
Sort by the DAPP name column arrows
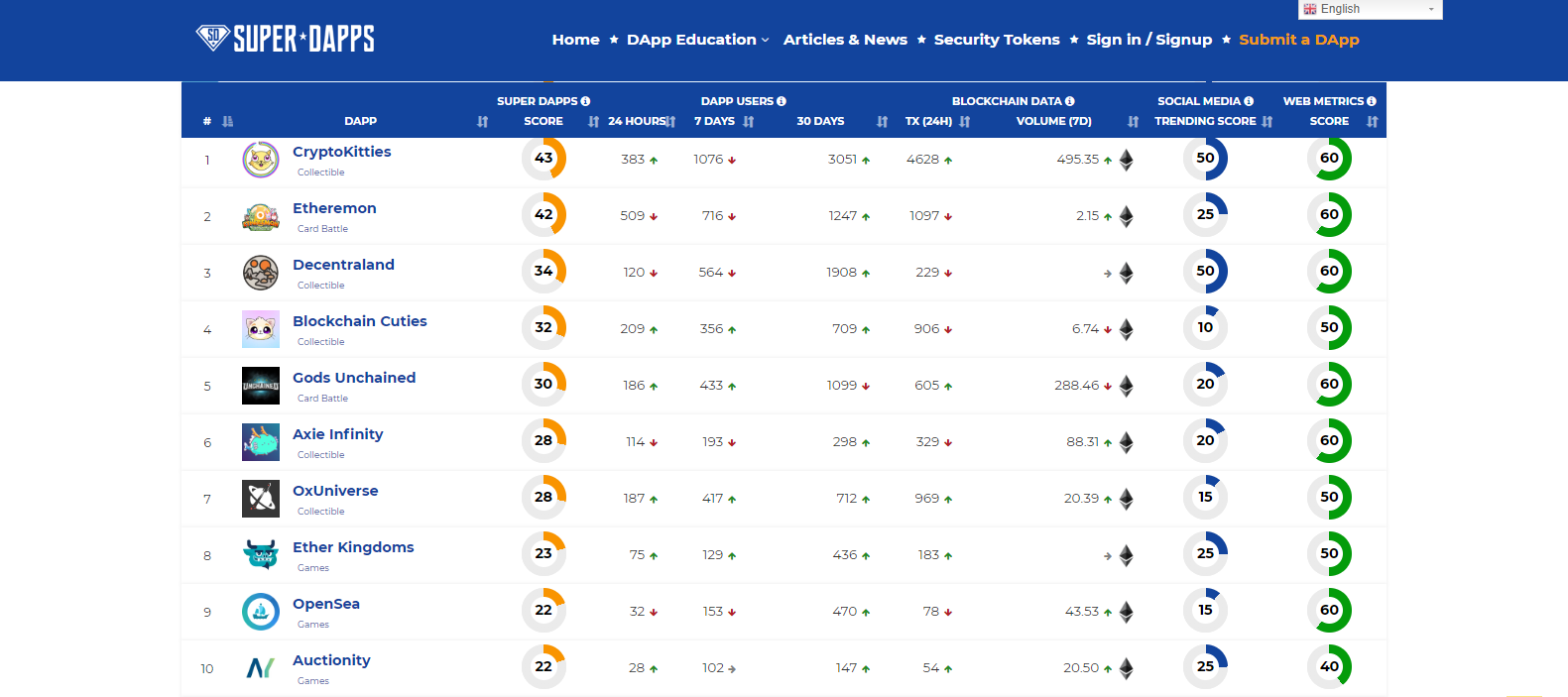(x=483, y=121)
